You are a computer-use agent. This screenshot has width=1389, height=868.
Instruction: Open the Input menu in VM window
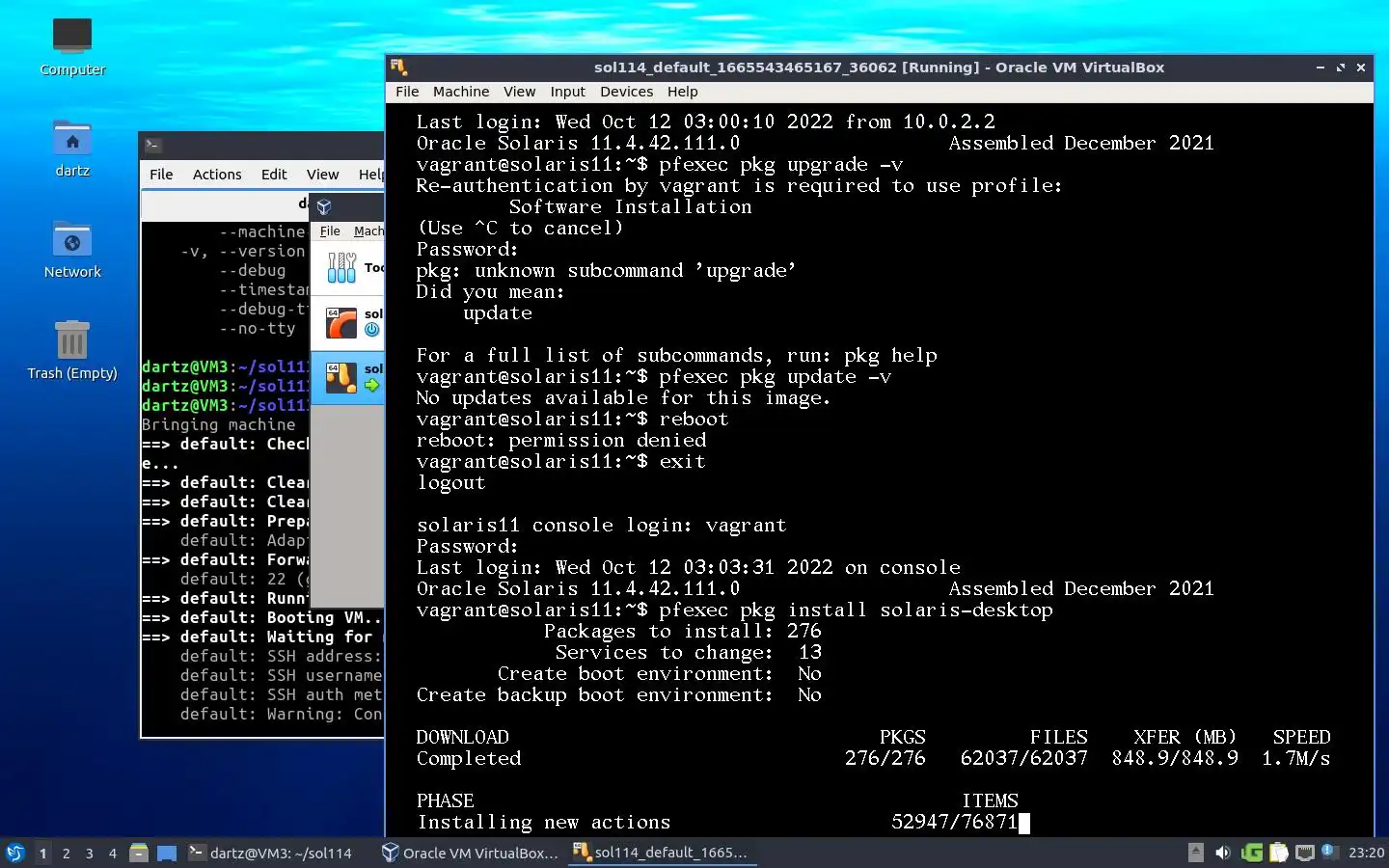point(568,92)
